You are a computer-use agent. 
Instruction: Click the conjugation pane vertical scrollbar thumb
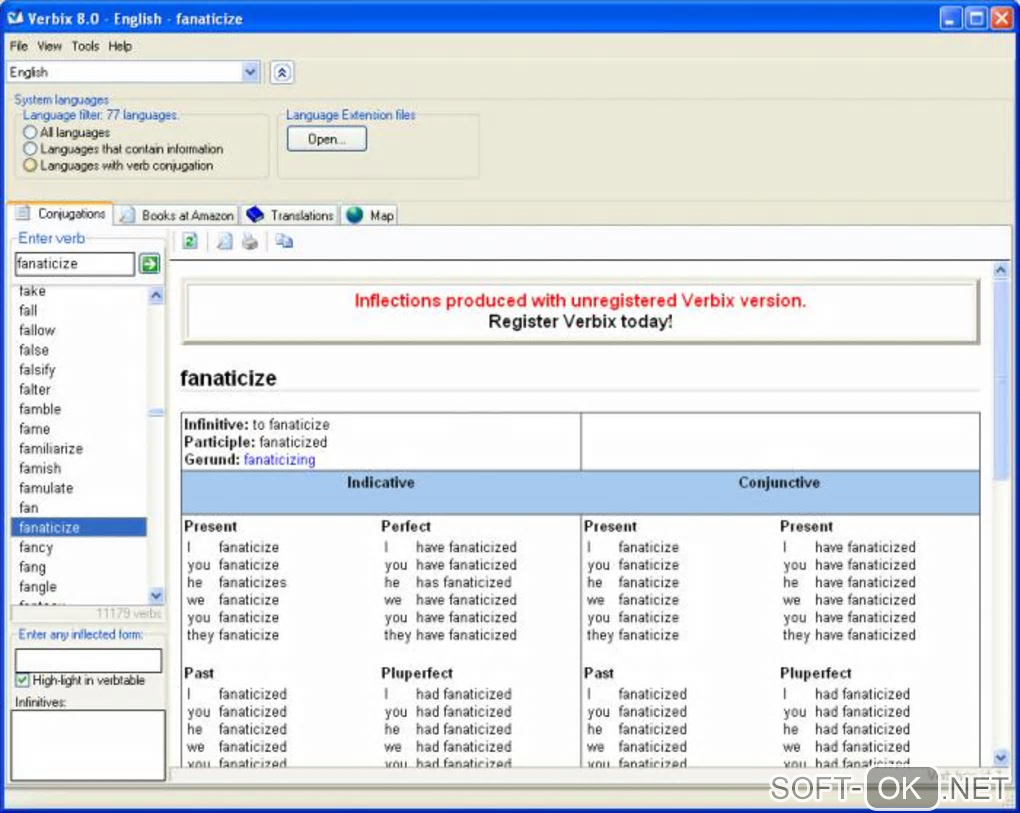(x=1001, y=380)
